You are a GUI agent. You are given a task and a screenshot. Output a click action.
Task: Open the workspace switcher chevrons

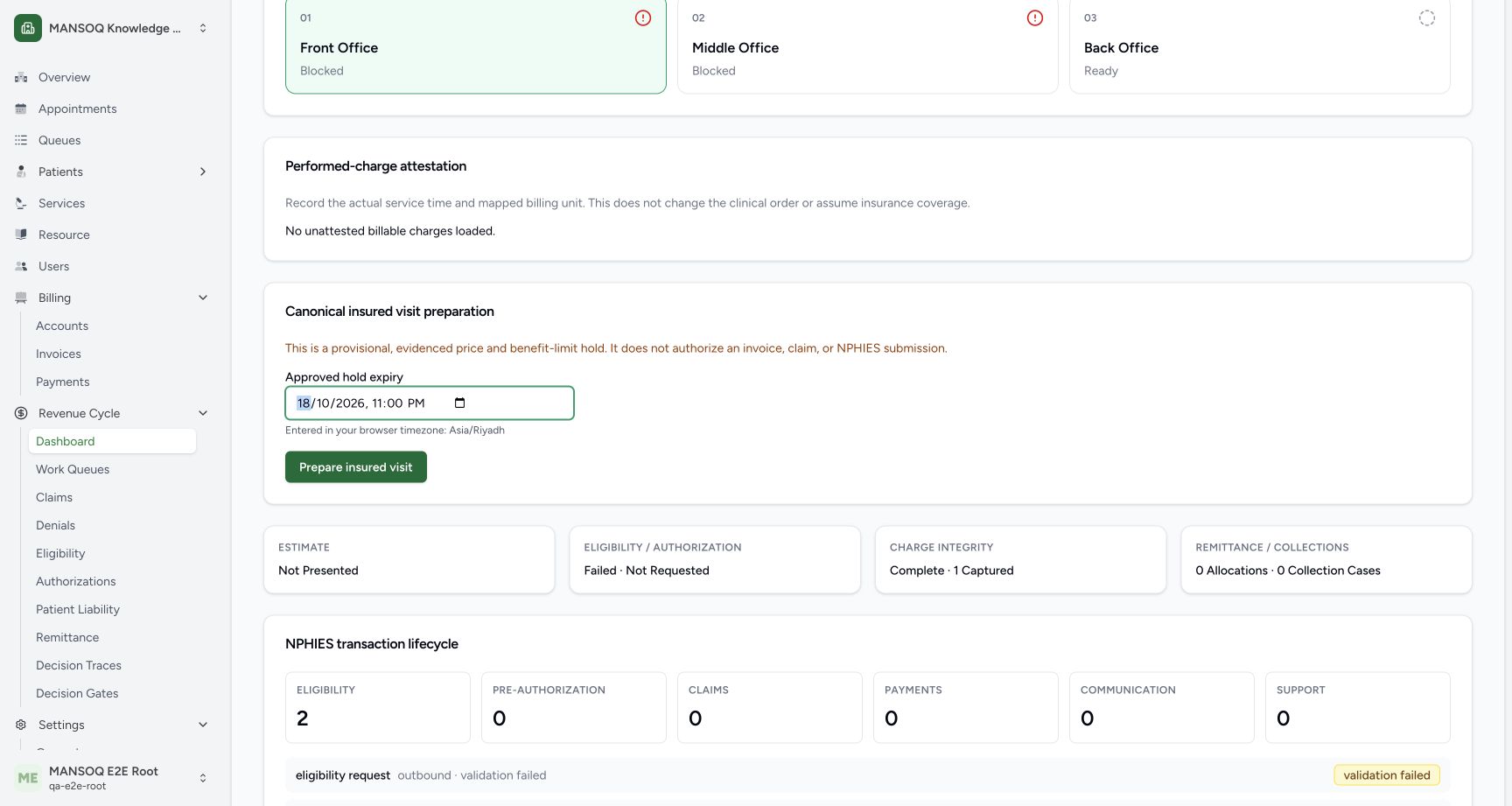(x=203, y=28)
